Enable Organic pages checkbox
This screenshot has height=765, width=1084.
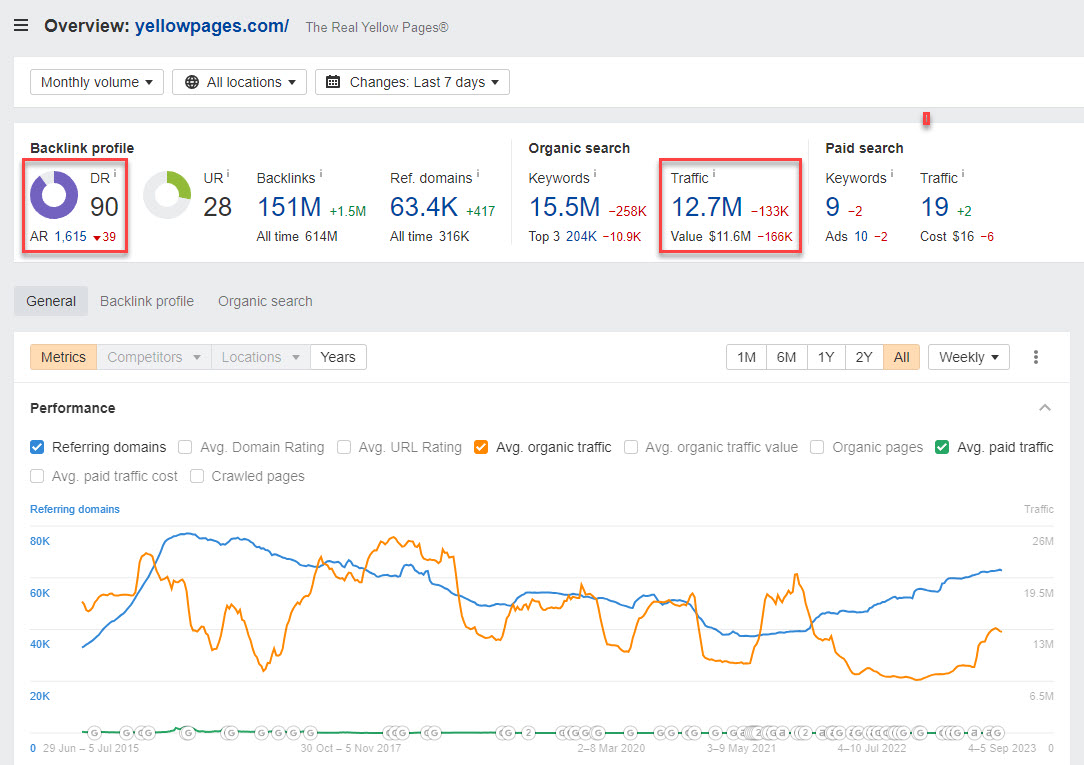pyautogui.click(x=816, y=447)
